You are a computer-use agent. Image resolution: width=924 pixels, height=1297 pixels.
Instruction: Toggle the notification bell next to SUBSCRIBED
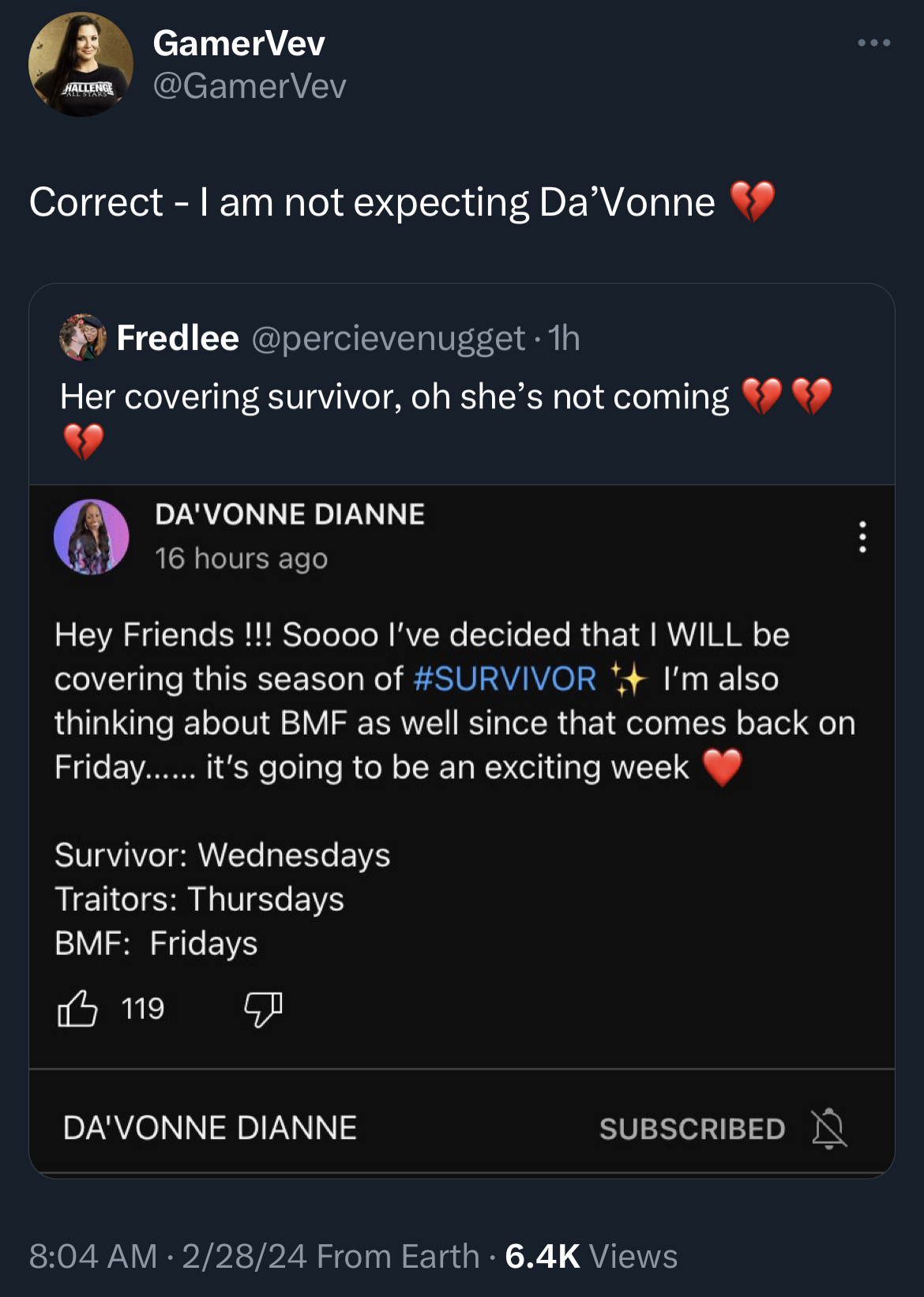pyautogui.click(x=828, y=1128)
